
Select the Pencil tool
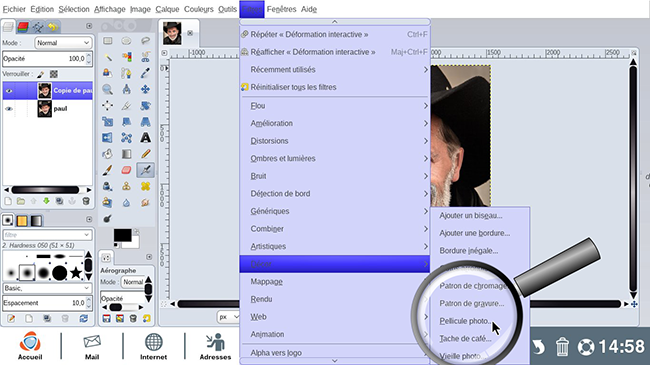coord(145,154)
